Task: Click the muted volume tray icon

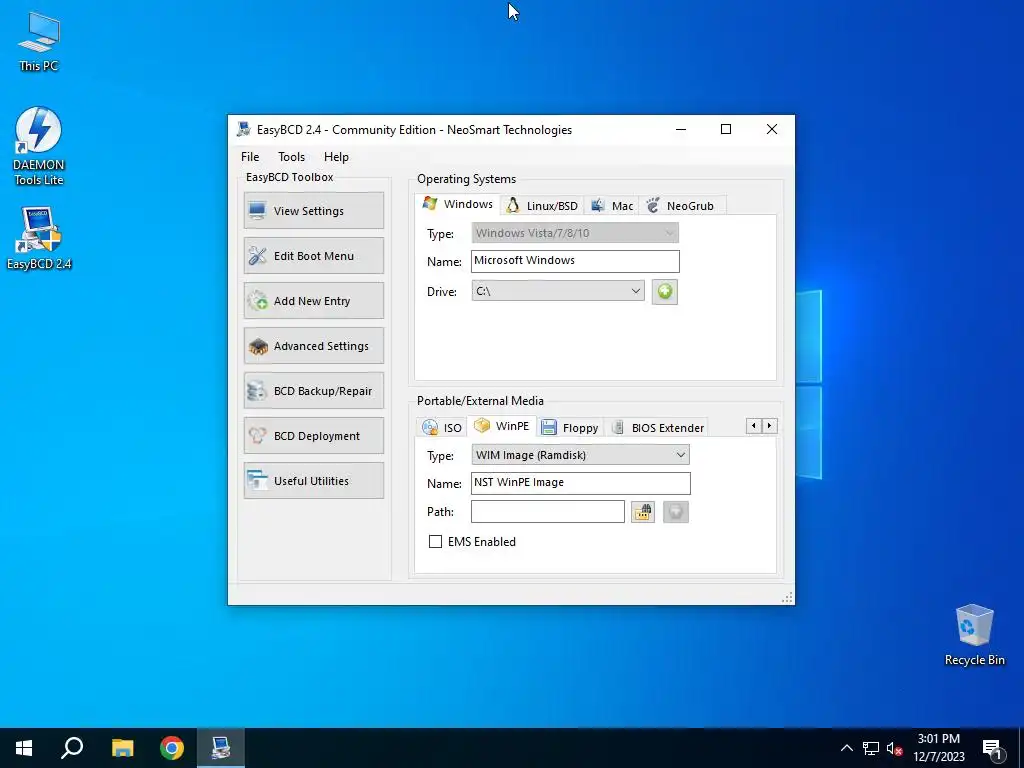Action: (x=895, y=748)
